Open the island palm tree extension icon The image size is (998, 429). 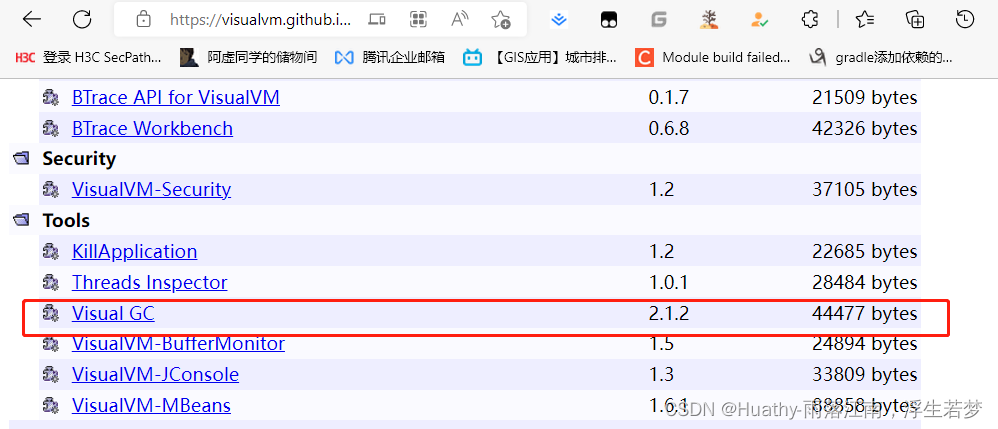click(x=708, y=20)
